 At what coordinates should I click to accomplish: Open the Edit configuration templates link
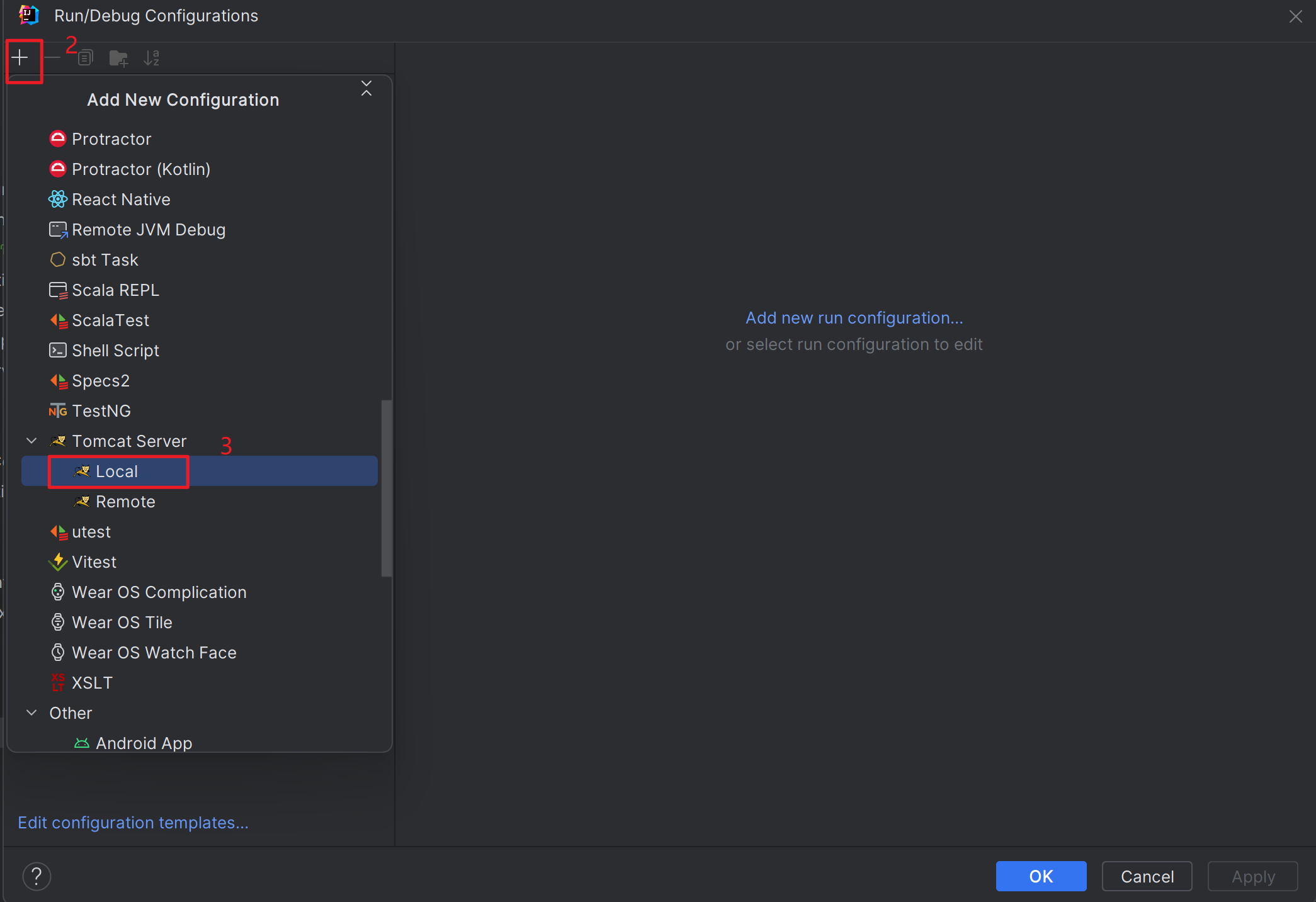point(133,823)
